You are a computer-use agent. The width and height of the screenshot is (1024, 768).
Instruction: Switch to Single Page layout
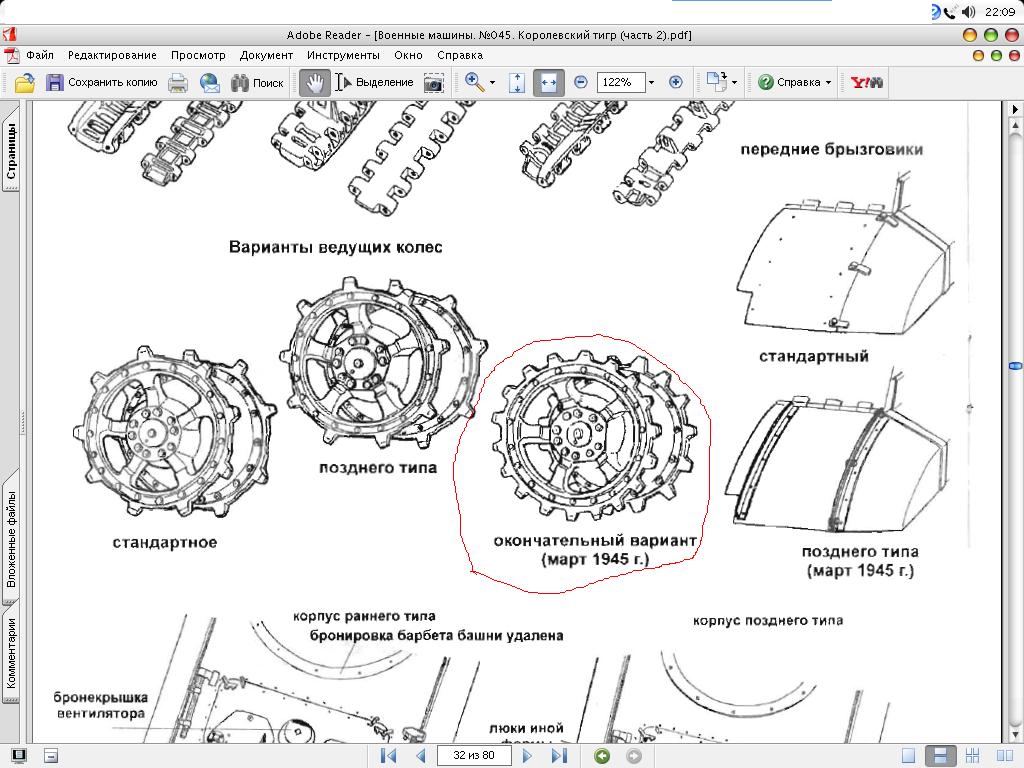[908, 756]
